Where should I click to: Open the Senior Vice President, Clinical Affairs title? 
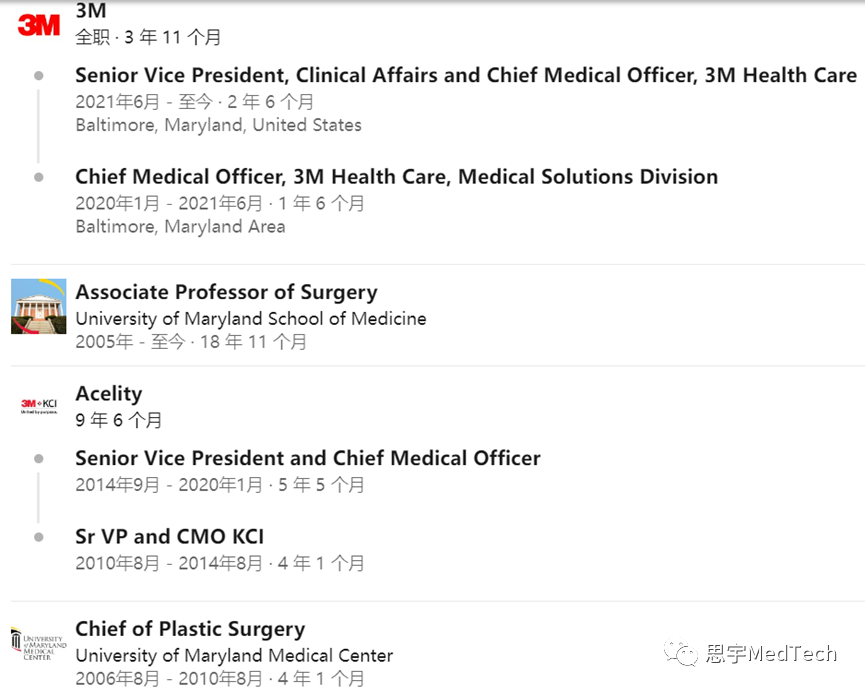(466, 75)
